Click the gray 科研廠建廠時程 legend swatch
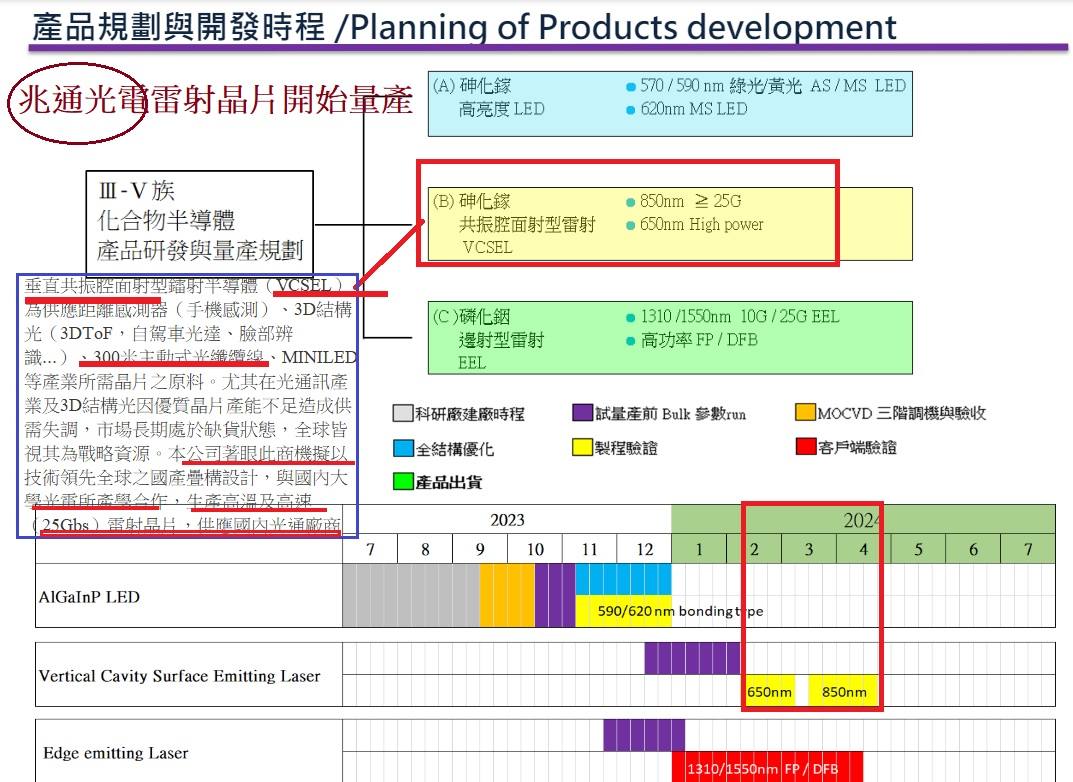This screenshot has height=782, width=1073. pos(402,413)
